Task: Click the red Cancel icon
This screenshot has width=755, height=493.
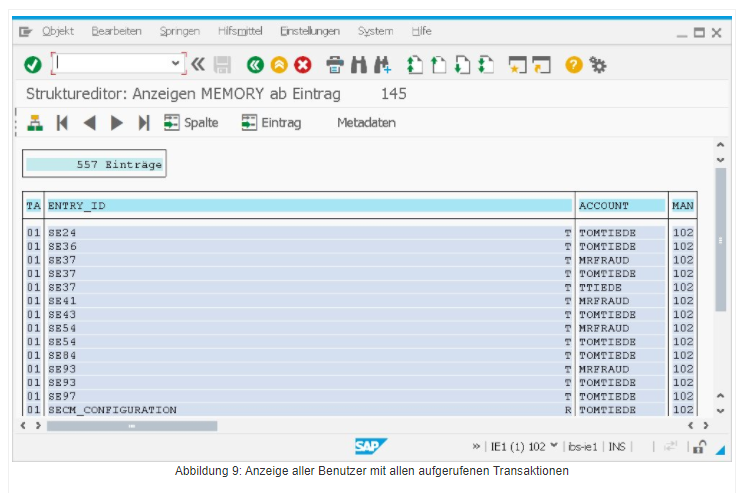Action: [302, 65]
